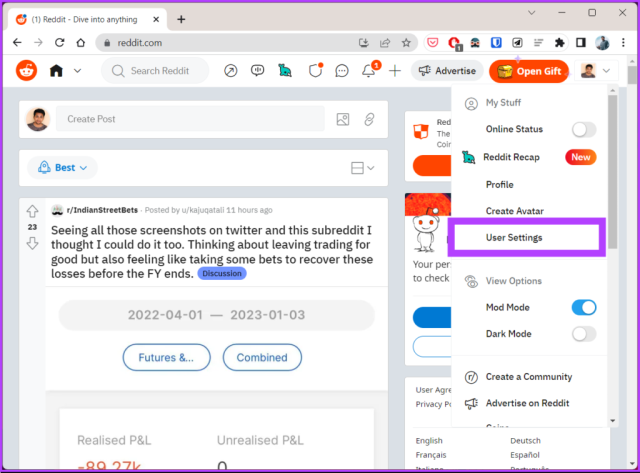This screenshot has height=473, width=640.
Task: Disable Mod Mode toggle
Action: [584, 308]
